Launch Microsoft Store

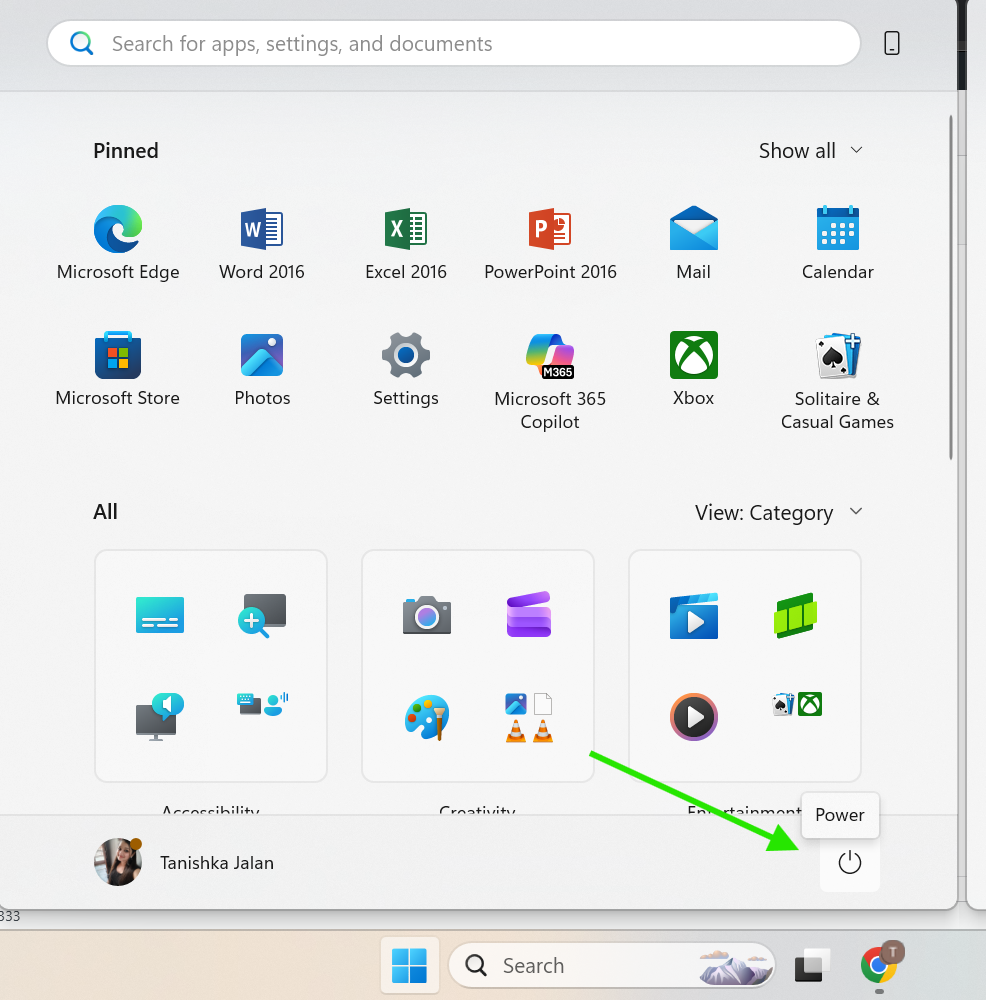click(x=118, y=369)
